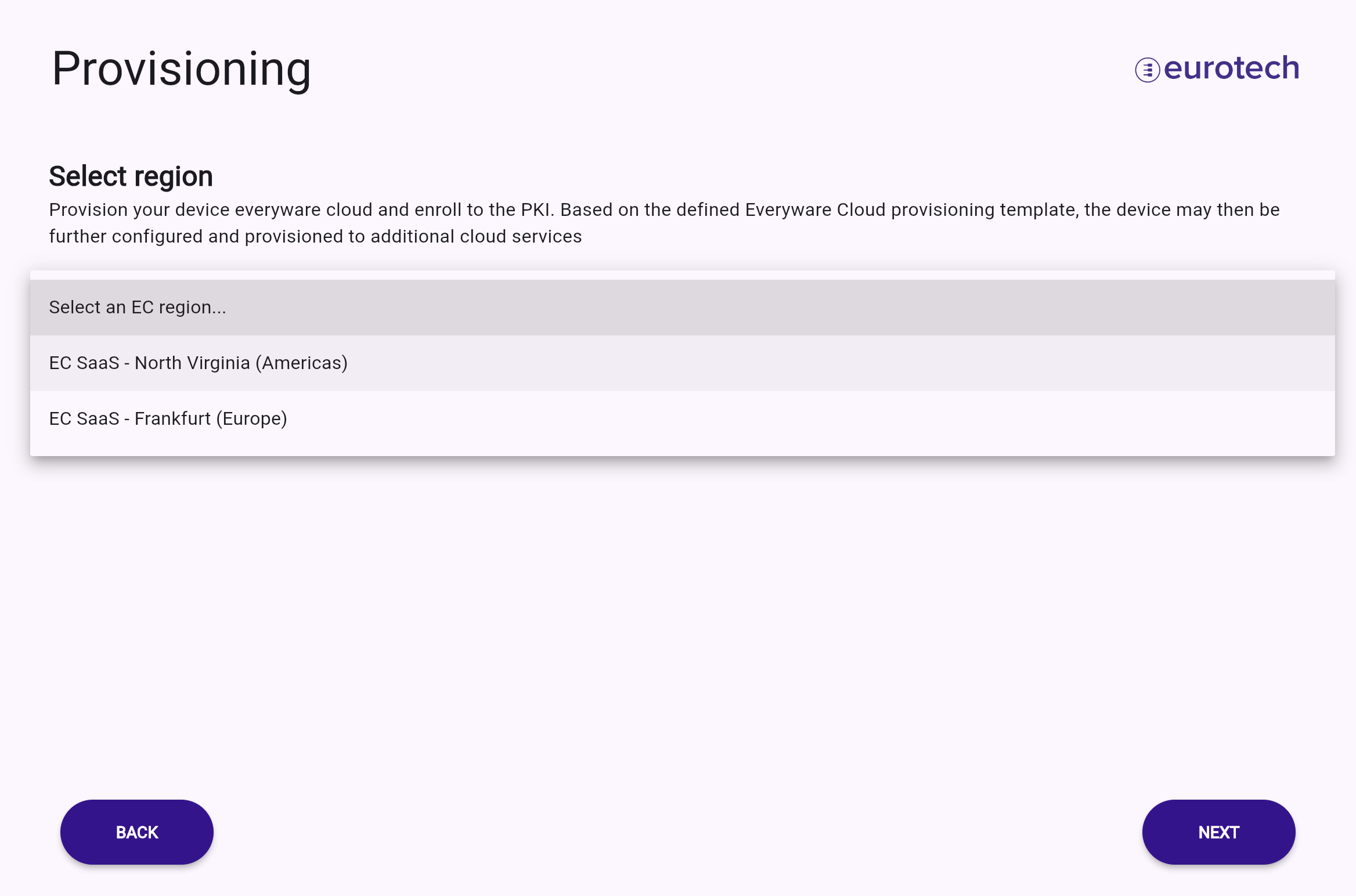1356x896 pixels.
Task: Pick the Europe region entry in list
Action: click(683, 419)
